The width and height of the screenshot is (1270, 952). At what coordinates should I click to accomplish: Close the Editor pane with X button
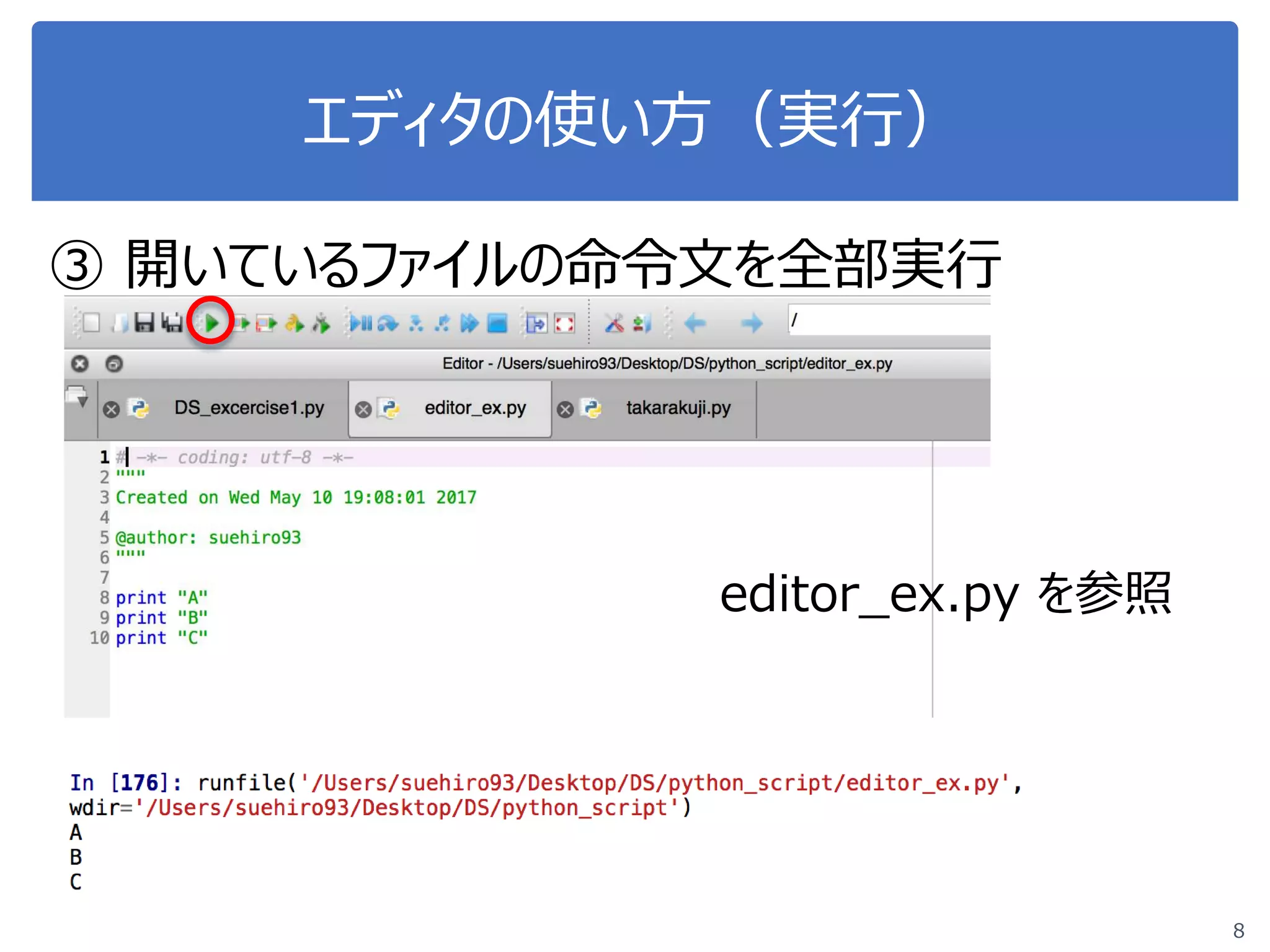pyautogui.click(x=80, y=363)
